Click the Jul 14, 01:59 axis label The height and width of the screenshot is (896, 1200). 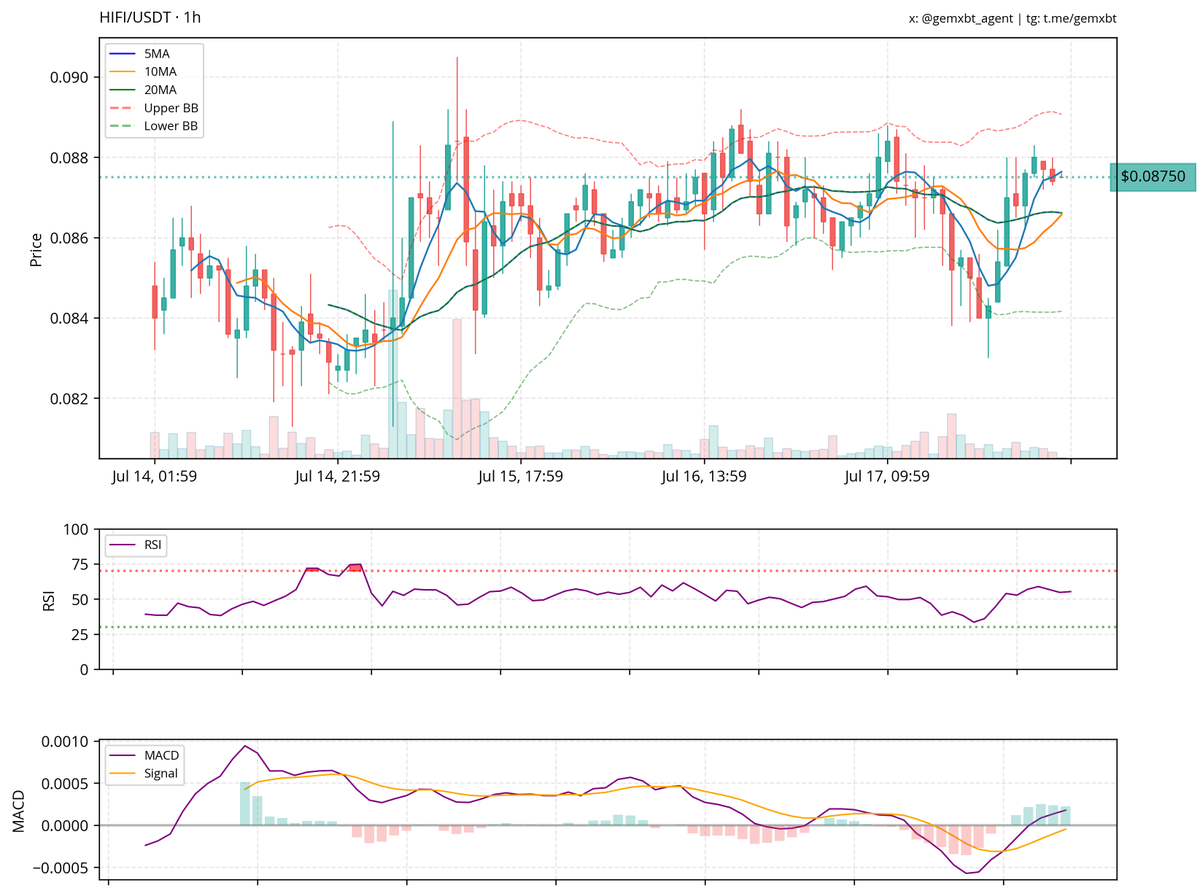coord(153,477)
